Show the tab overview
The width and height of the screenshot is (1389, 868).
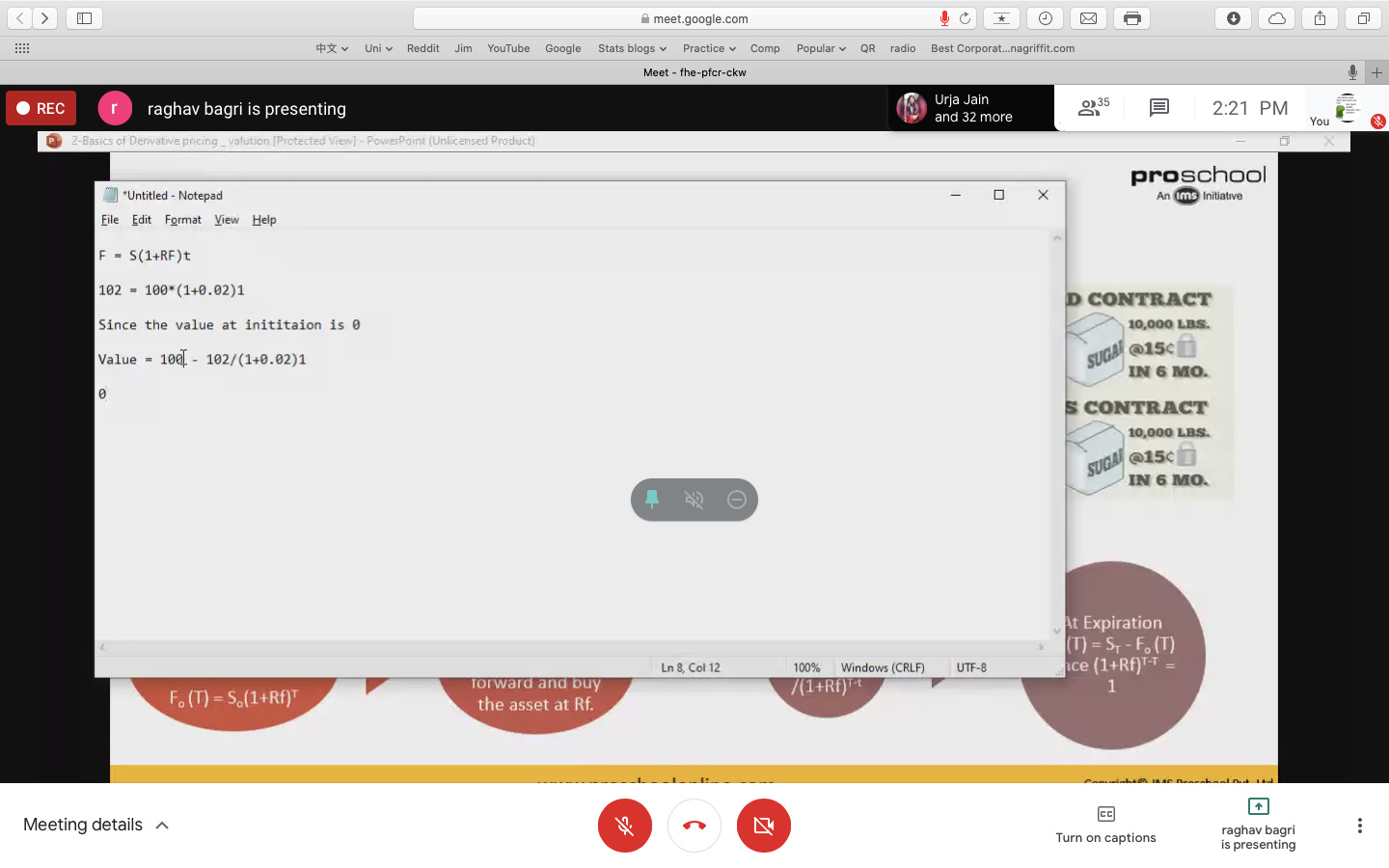pos(1363,18)
